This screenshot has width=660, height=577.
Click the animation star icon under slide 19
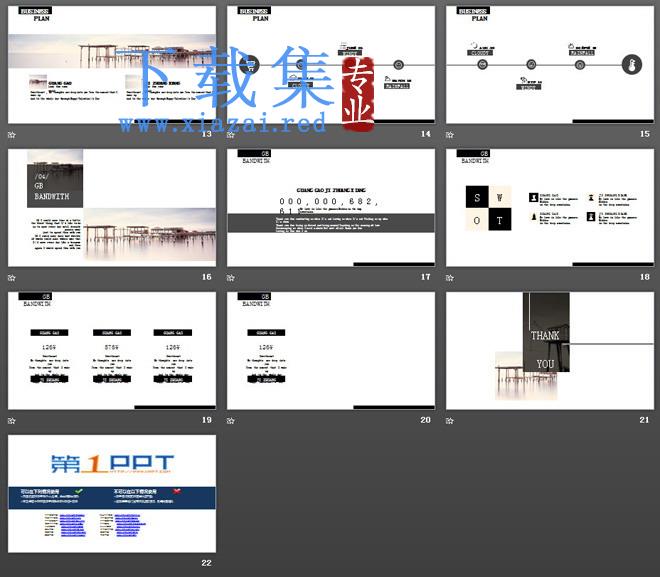(12, 420)
